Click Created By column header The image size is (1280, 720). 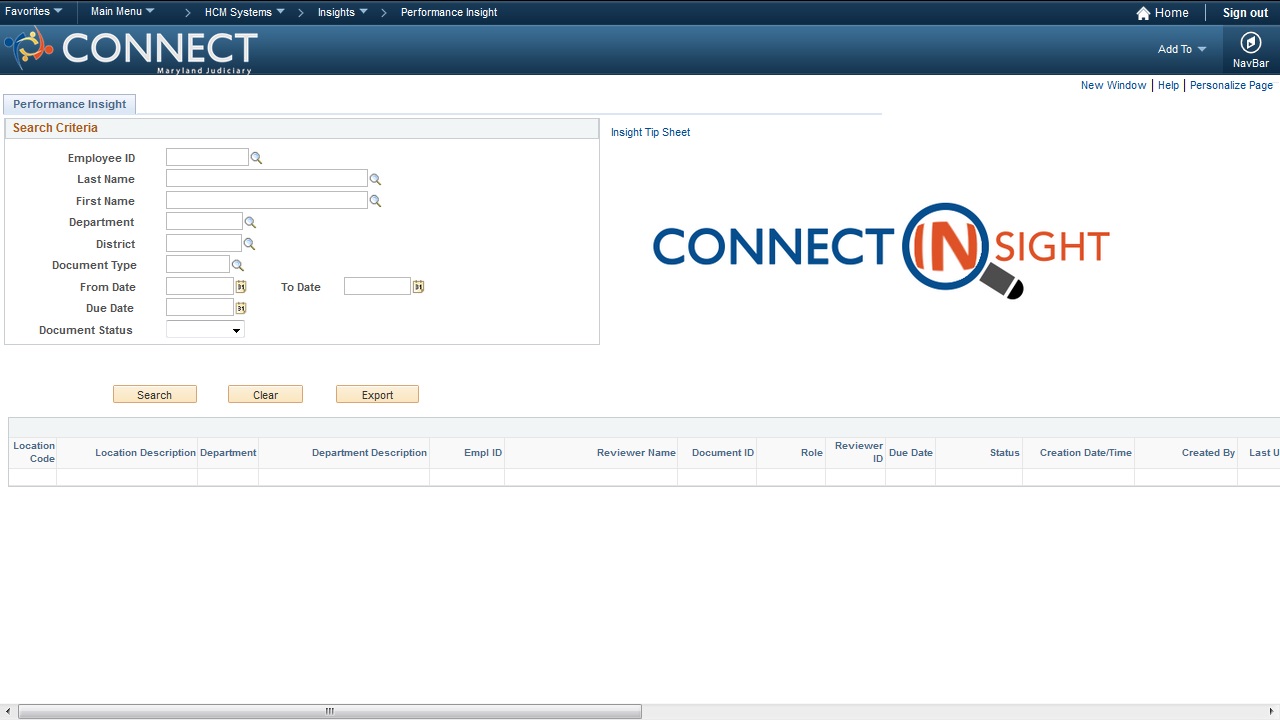(x=1208, y=453)
